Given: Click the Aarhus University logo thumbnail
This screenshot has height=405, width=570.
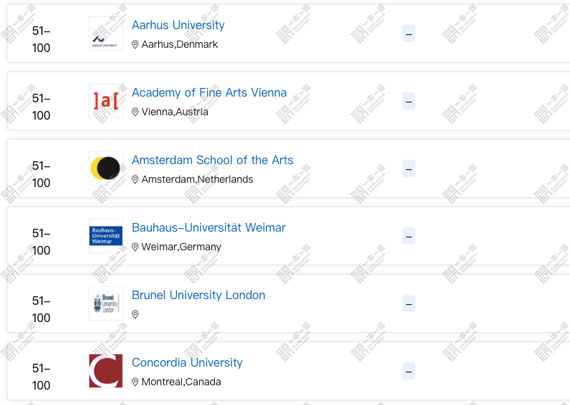Looking at the screenshot, I should click(105, 33).
